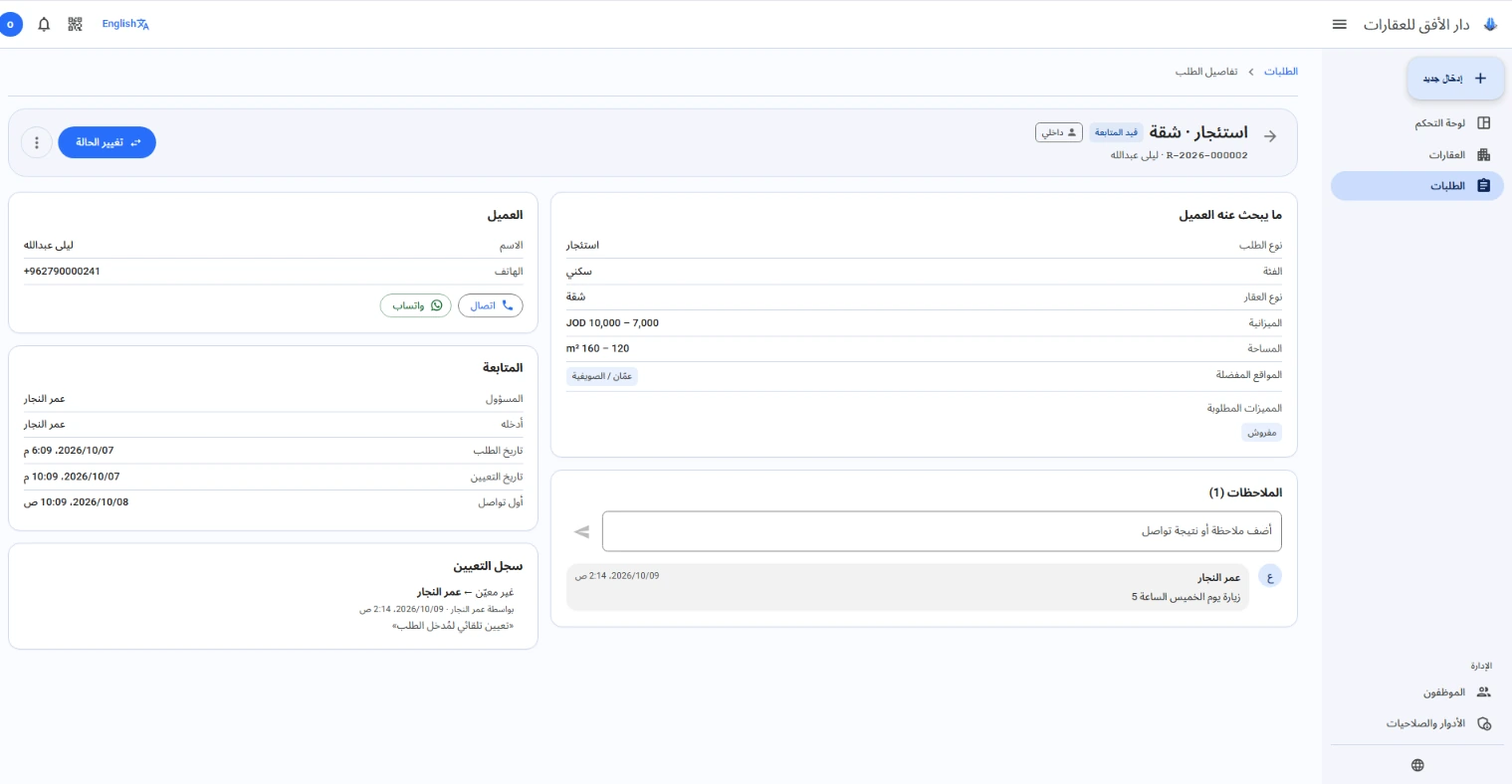
Task: Click the note text زيارة يوم الخميس الساعة 5
Action: [1186, 597]
